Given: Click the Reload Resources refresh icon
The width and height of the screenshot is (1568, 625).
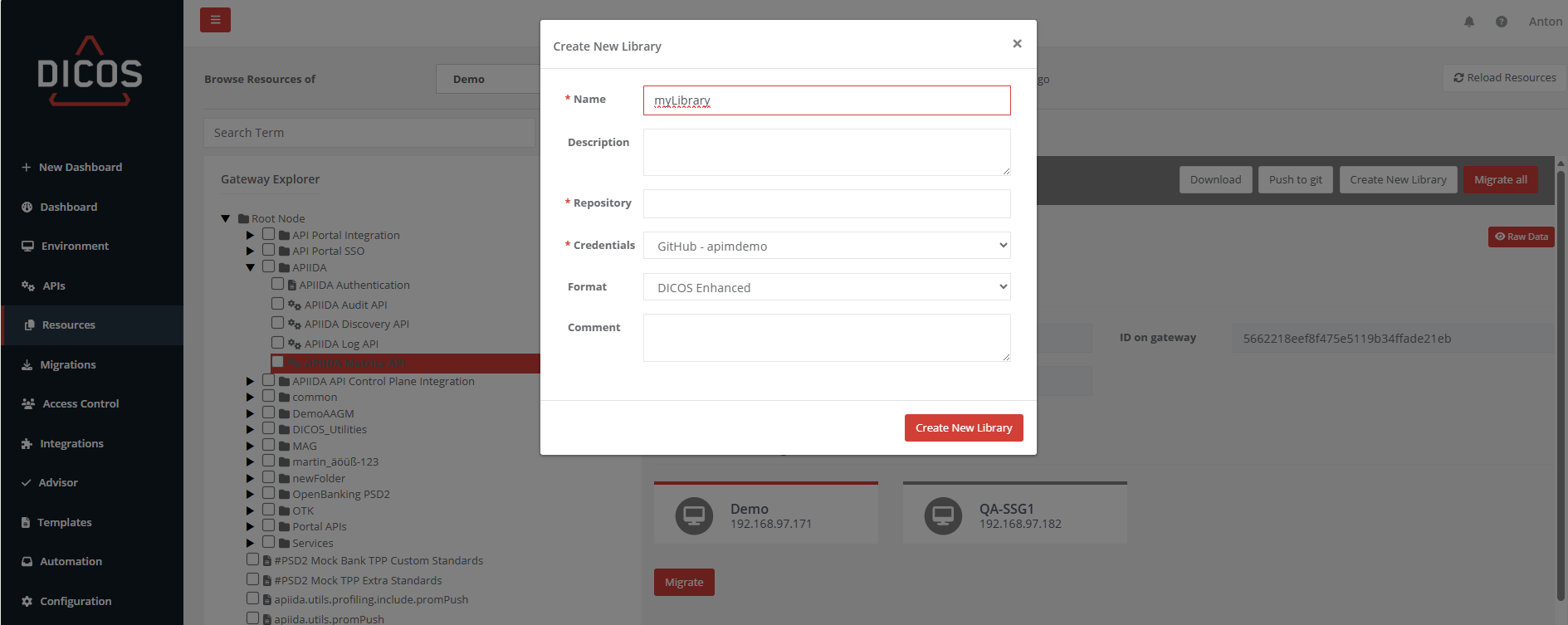Looking at the screenshot, I should (1458, 78).
